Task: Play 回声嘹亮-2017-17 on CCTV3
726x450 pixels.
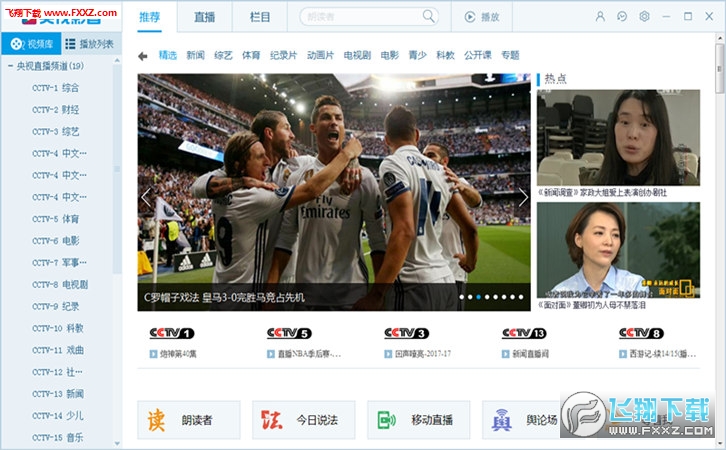Action: coord(418,354)
